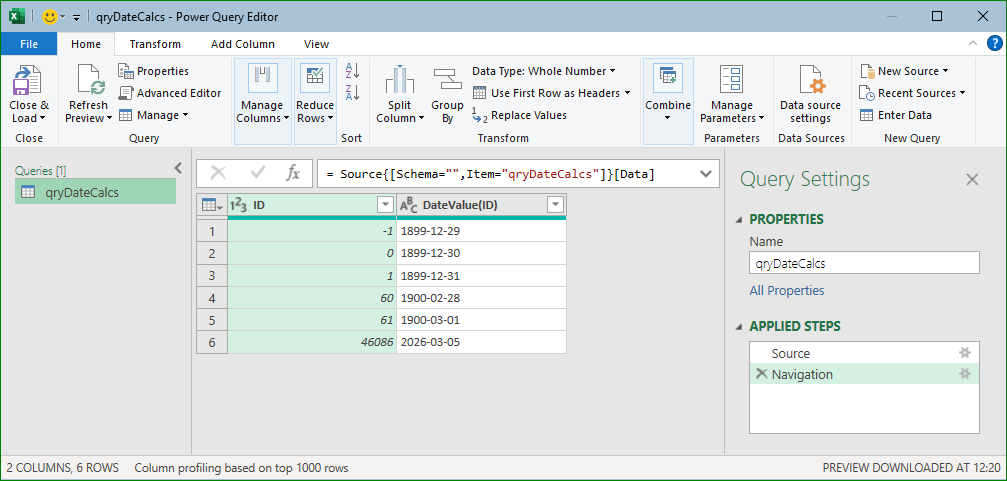
Task: Collapse the APPLIED STEPS section
Action: coord(739,326)
